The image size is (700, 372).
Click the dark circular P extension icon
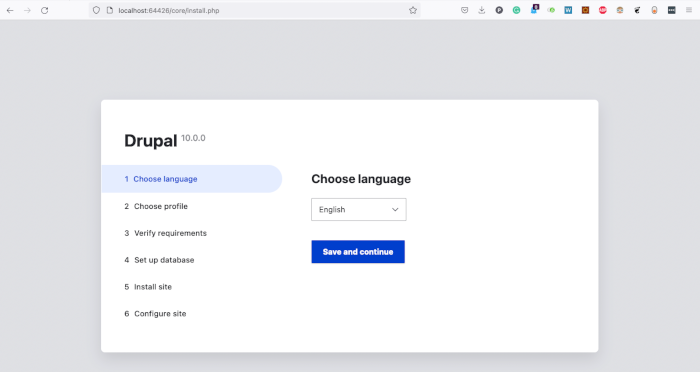coord(499,10)
